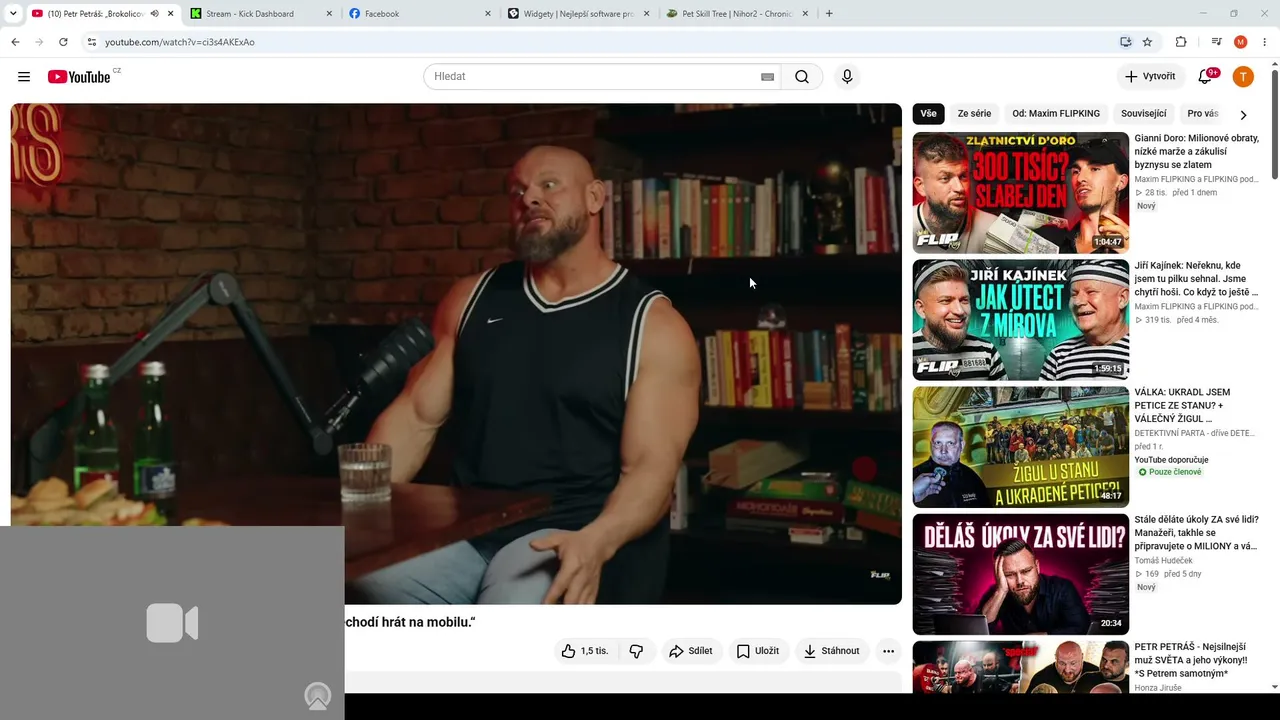This screenshot has height=720, width=1280.
Task: Open new browser tab plus
Action: [829, 14]
